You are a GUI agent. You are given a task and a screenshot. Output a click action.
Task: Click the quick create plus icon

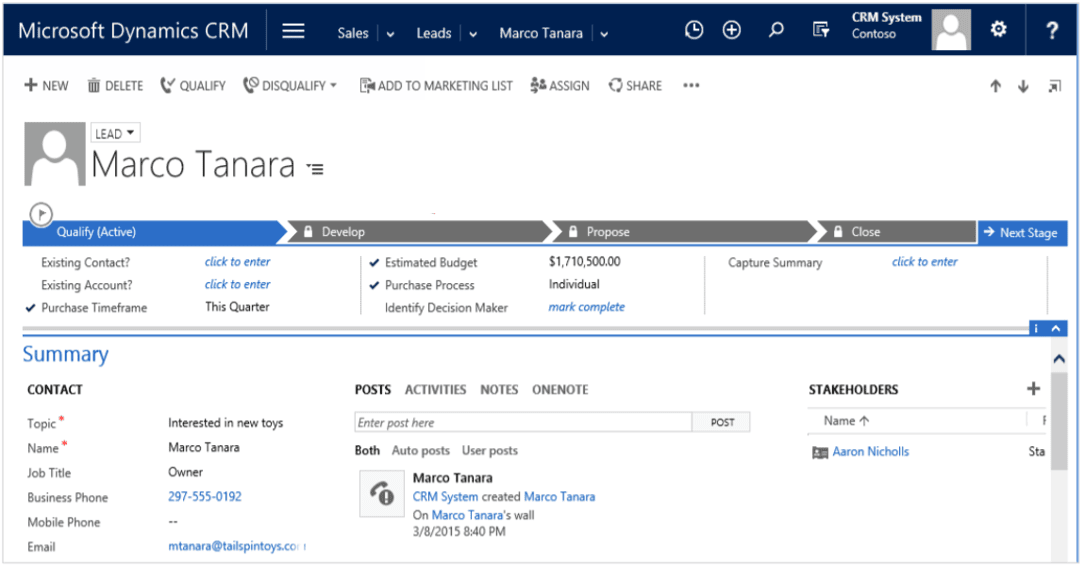[x=731, y=30]
